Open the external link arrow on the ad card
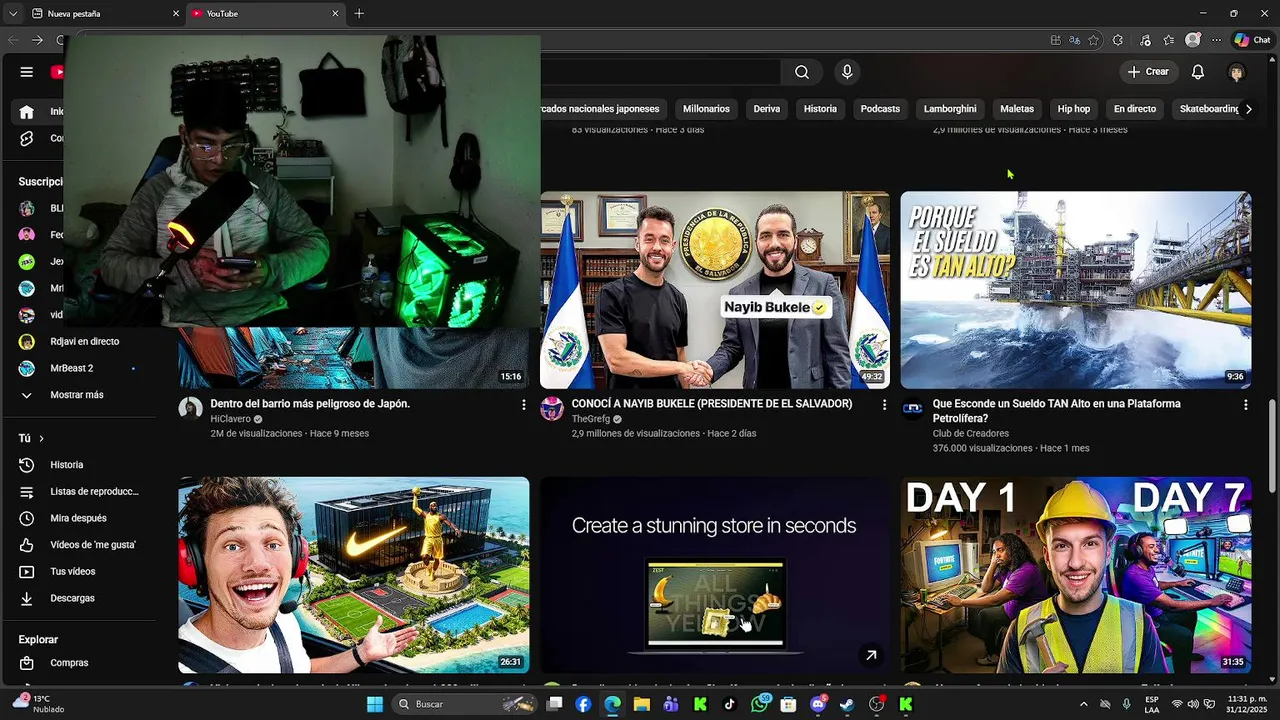Viewport: 1280px width, 720px height. (871, 655)
